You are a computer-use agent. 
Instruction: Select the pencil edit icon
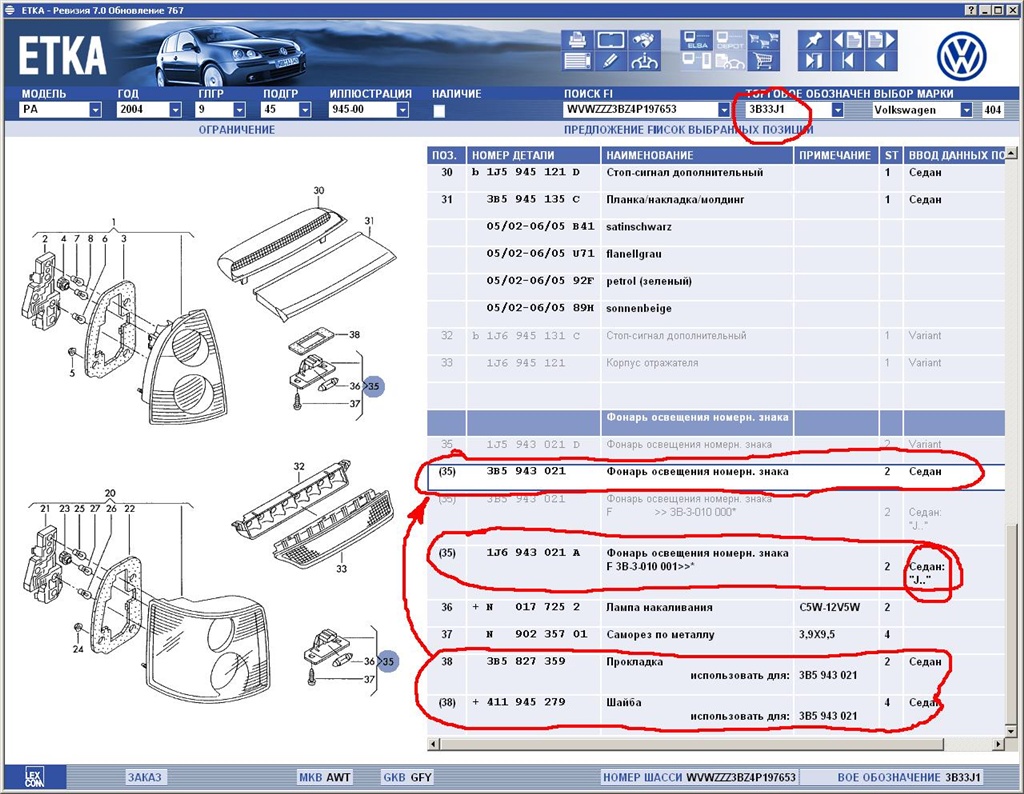(x=611, y=61)
